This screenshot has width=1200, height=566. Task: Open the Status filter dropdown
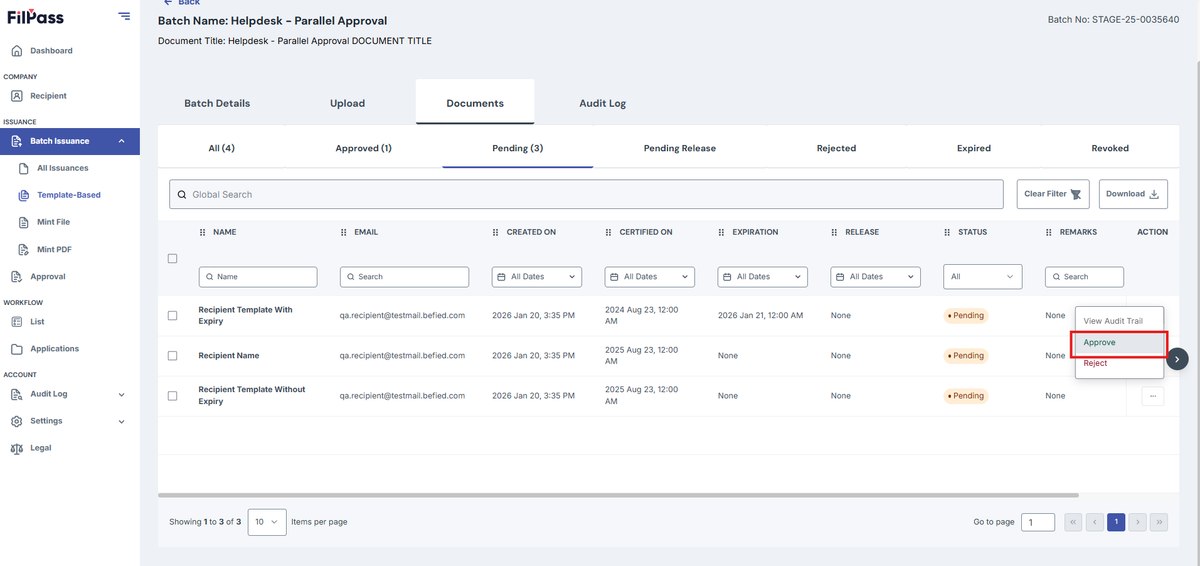(x=983, y=277)
